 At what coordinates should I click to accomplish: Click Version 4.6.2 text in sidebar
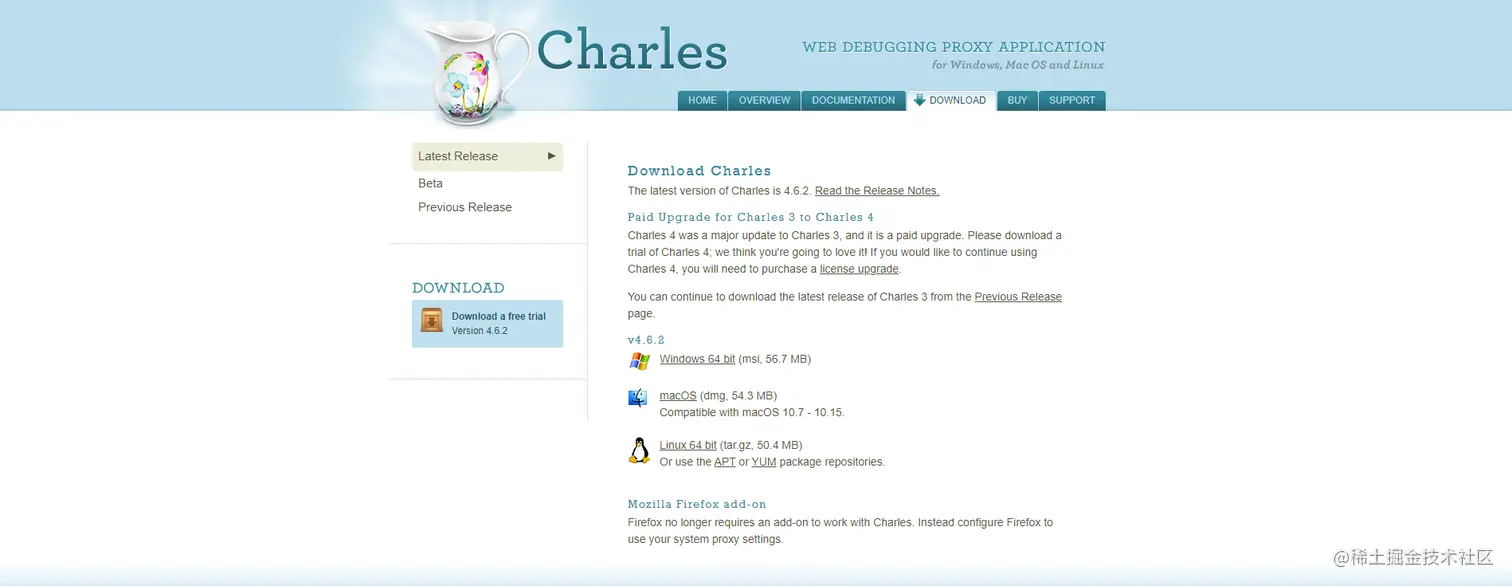tap(480, 331)
